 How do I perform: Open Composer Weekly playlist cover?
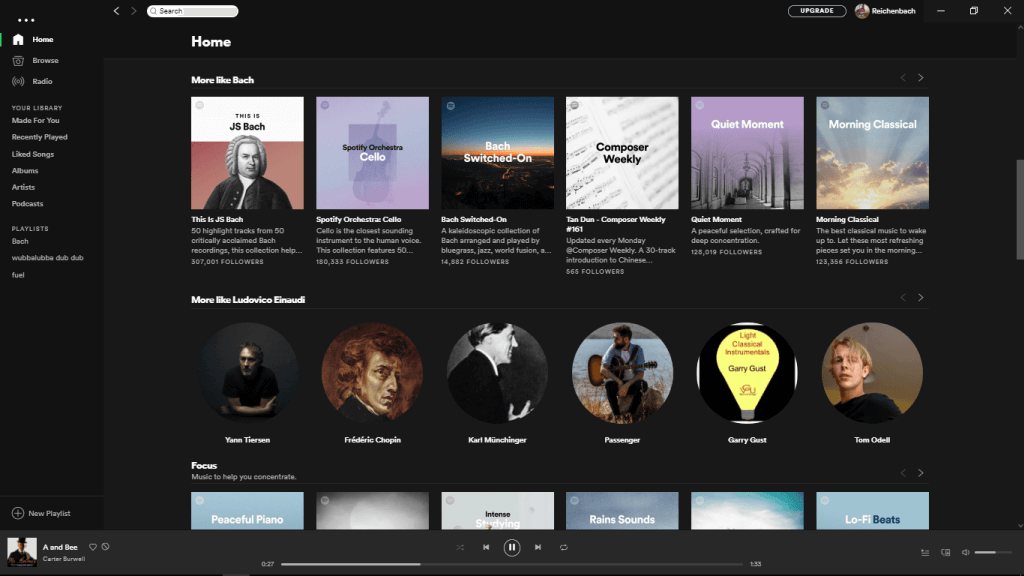[x=622, y=153]
